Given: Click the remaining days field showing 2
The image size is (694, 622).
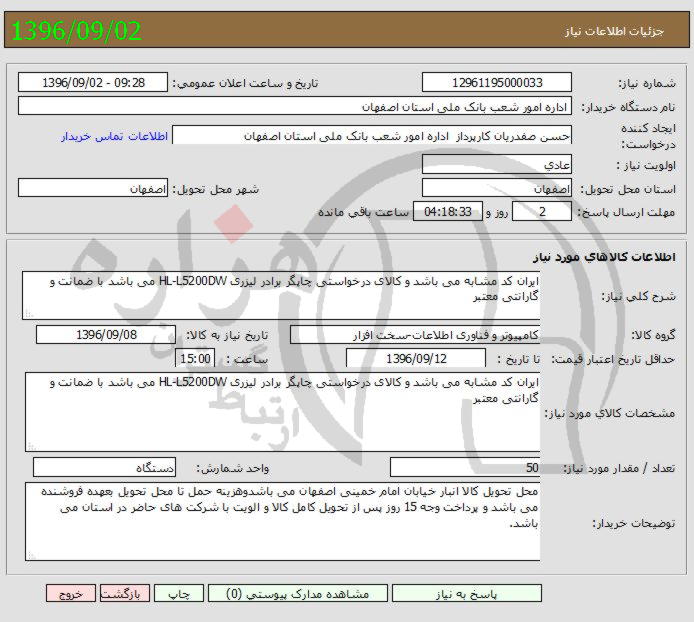Looking at the screenshot, I should pyautogui.click(x=542, y=212).
